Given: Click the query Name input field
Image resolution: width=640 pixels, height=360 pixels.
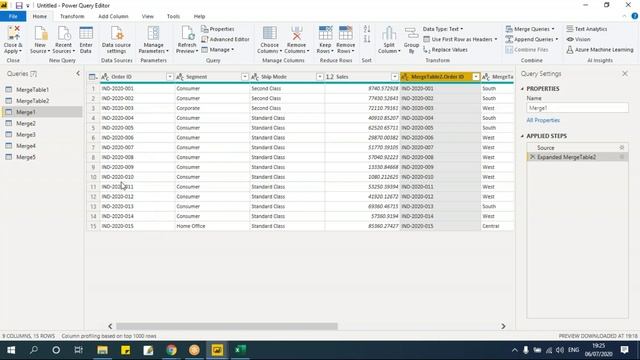Looking at the screenshot, I should (577, 108).
